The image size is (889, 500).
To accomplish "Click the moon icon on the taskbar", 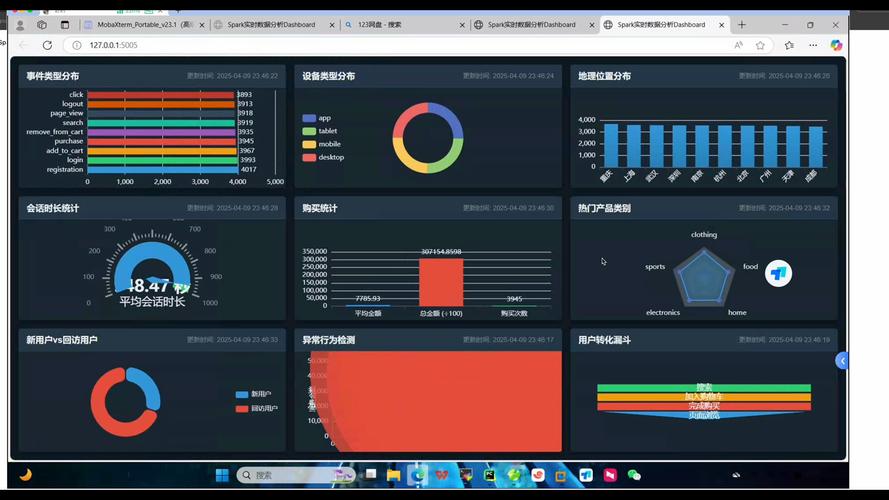I will 26,474.
